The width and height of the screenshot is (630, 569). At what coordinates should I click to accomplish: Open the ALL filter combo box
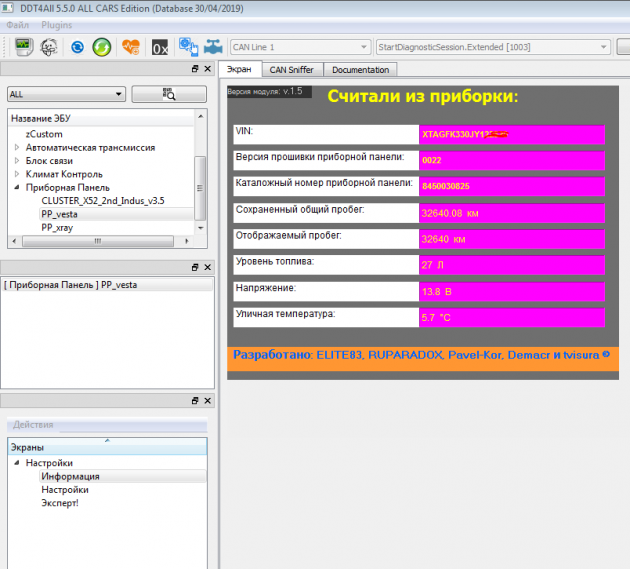tap(65, 94)
